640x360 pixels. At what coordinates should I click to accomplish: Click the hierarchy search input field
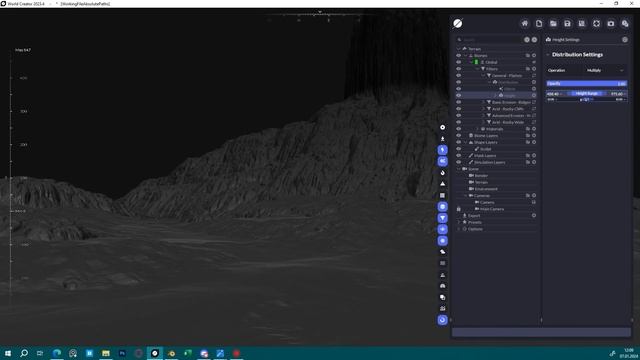click(492, 40)
